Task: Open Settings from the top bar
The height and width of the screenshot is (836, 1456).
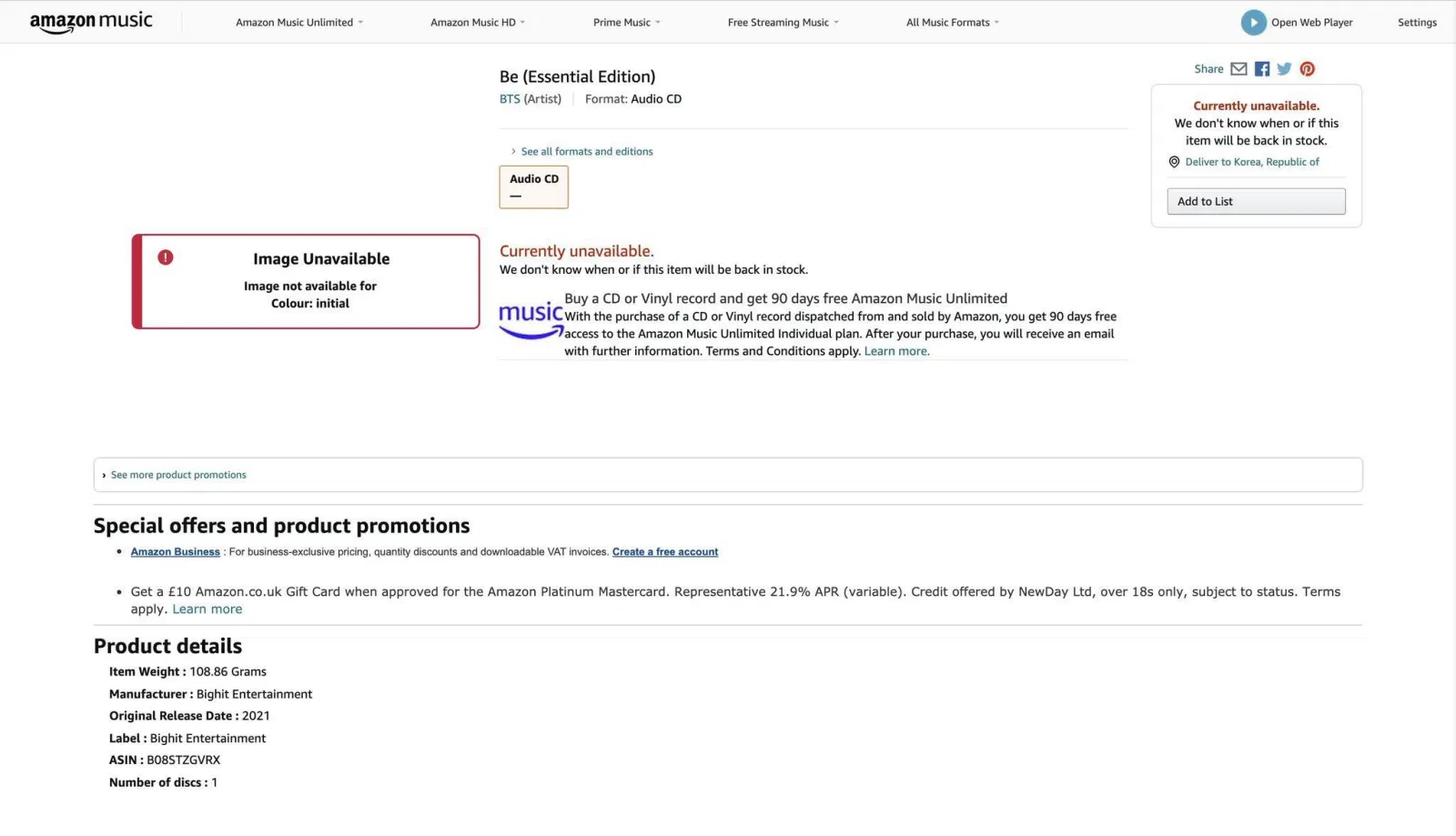Action: pos(1416,22)
